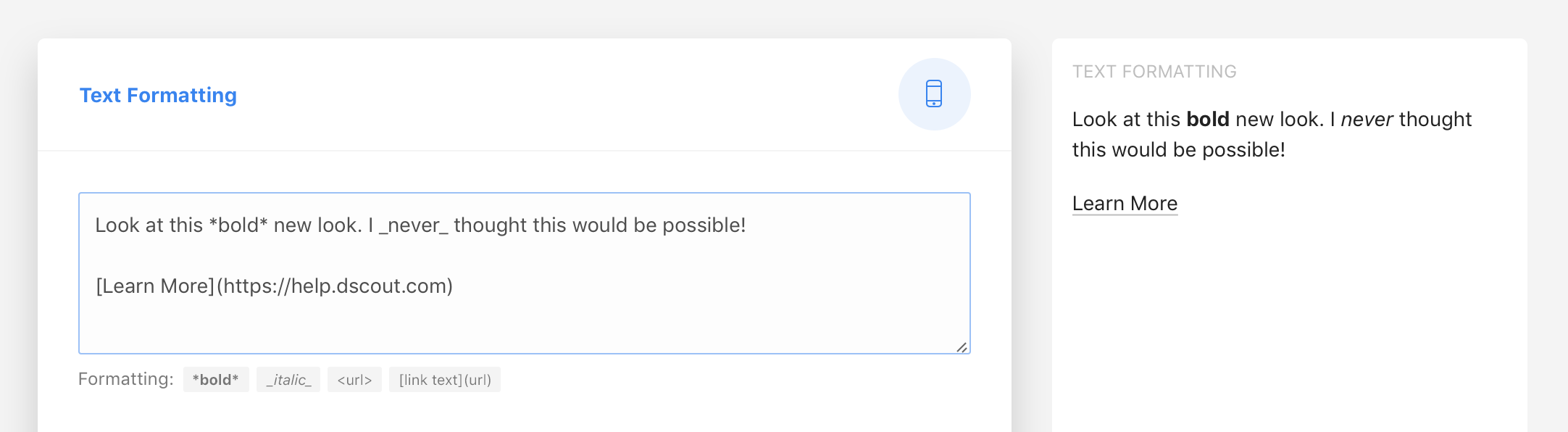Click the bolded word "bold" in preview
1568x432 pixels.
[x=1207, y=120]
